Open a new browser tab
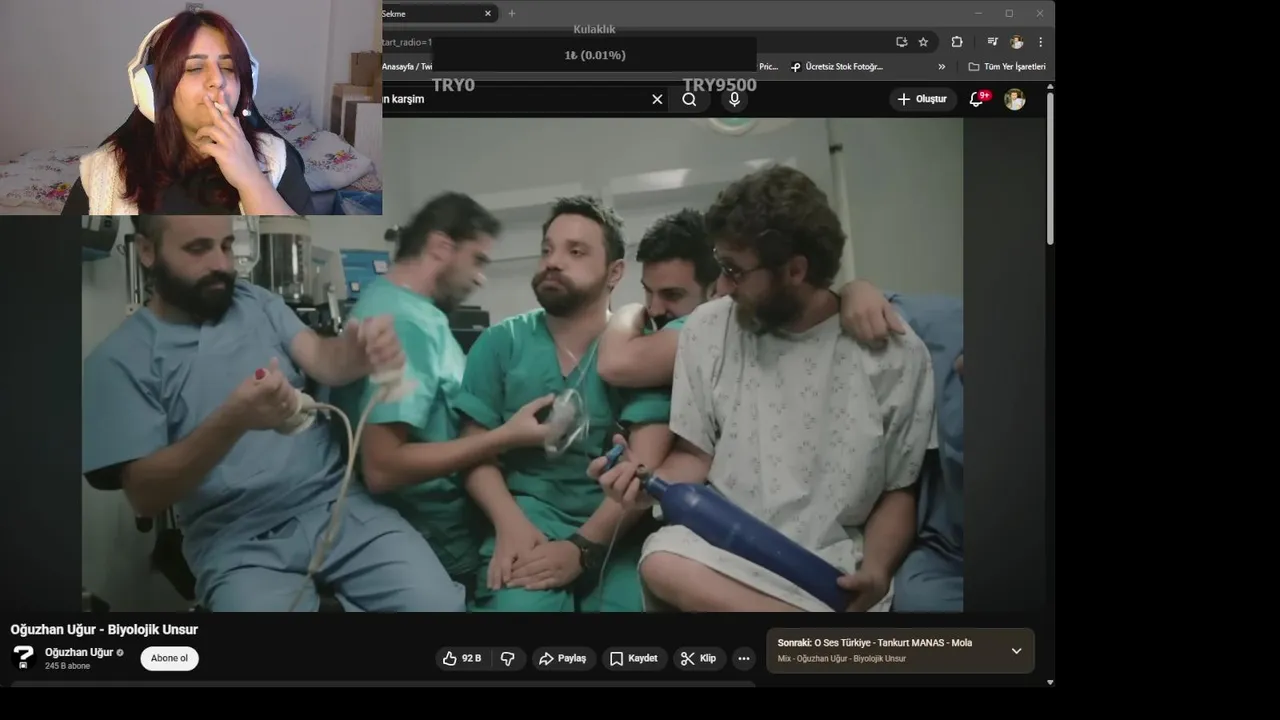This screenshot has width=1280, height=720. pyautogui.click(x=512, y=14)
